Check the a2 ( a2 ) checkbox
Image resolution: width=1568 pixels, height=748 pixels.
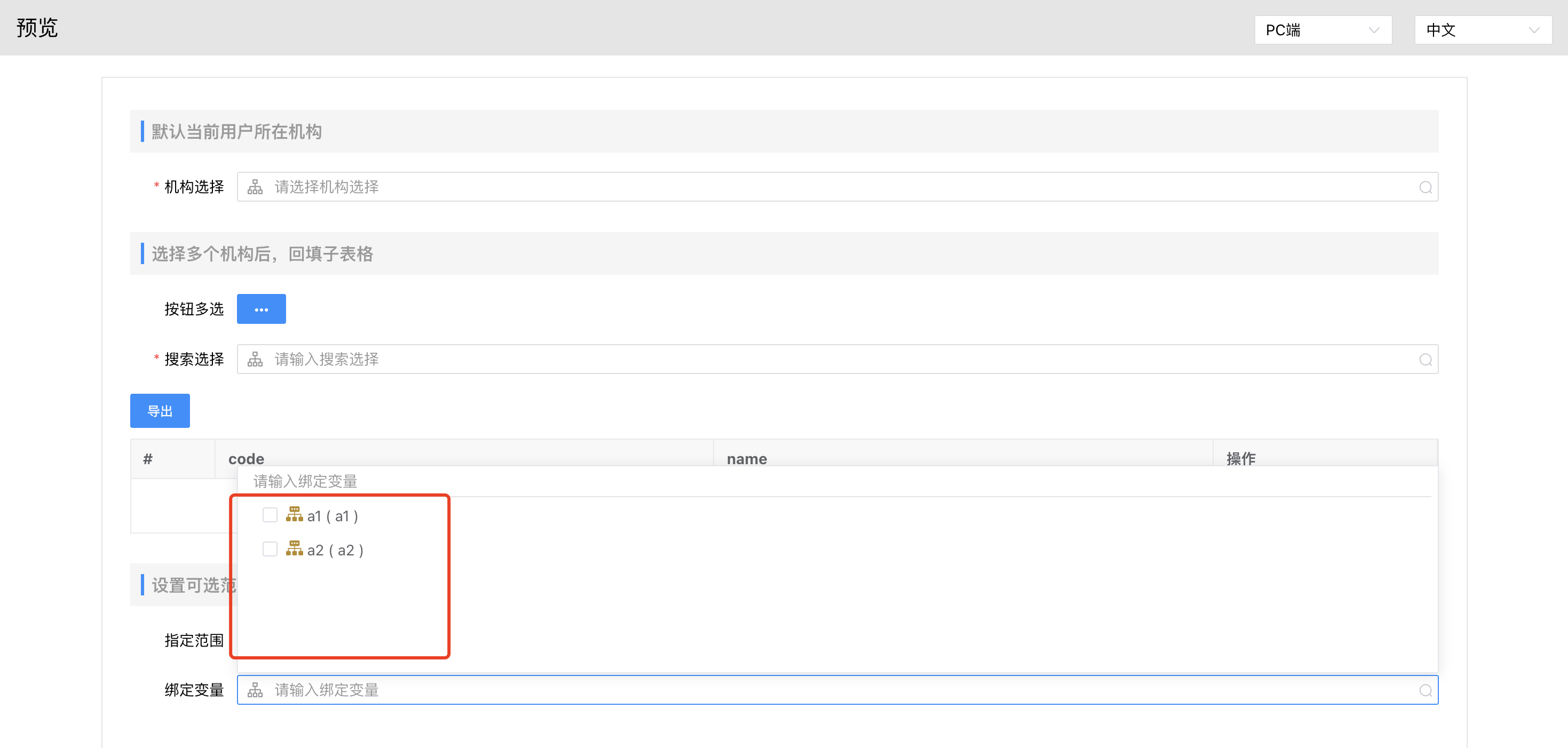click(270, 550)
